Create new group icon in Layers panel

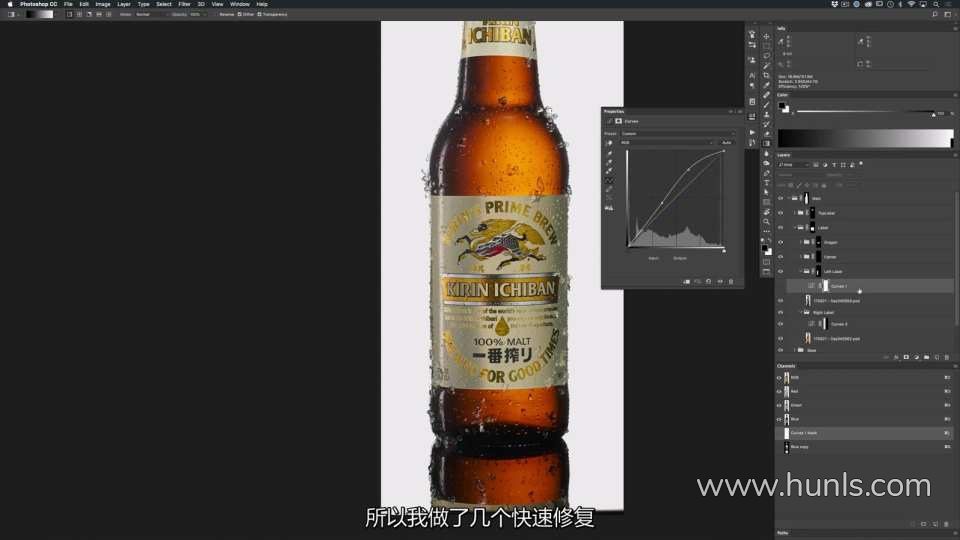926,357
